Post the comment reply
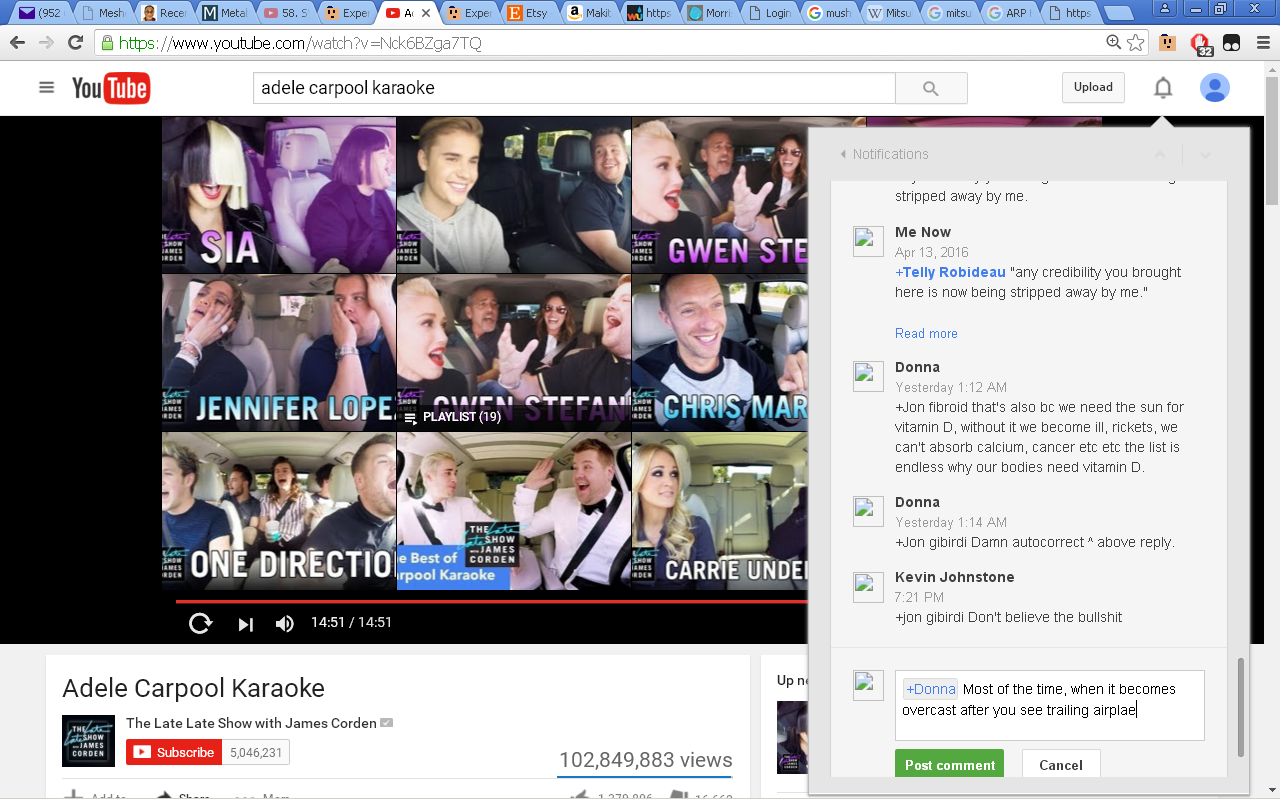Image resolution: width=1280 pixels, height=800 pixels. pos(949,765)
